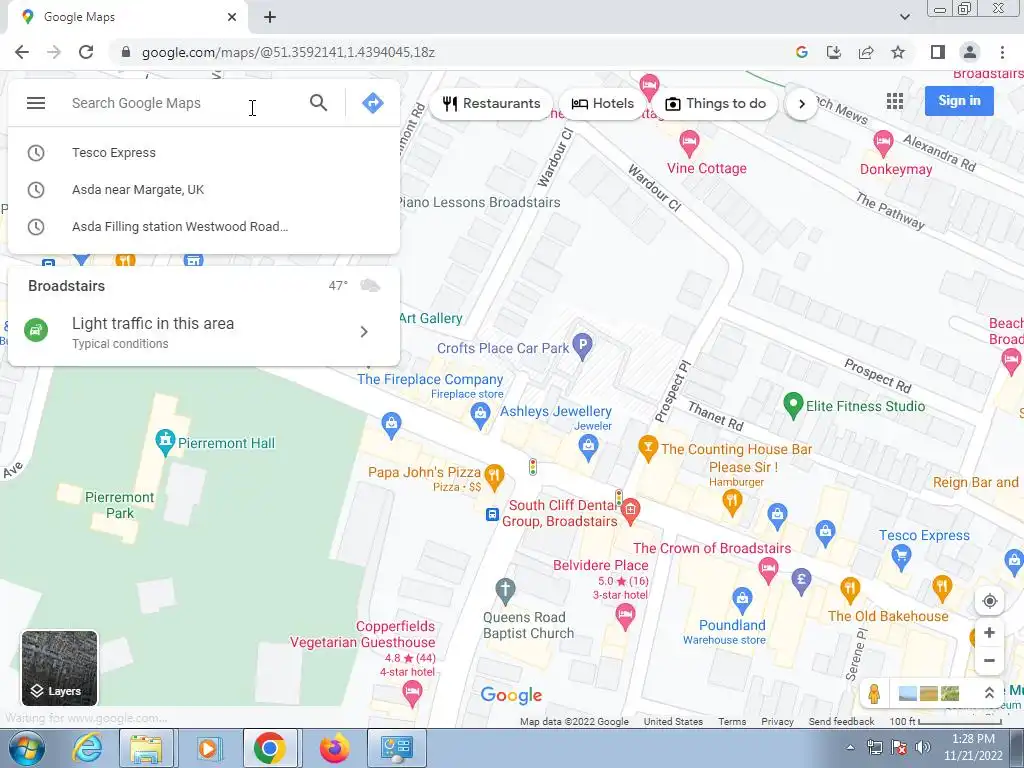Filter map by Restaurants
Screen dimensions: 1024x768
[491, 103]
